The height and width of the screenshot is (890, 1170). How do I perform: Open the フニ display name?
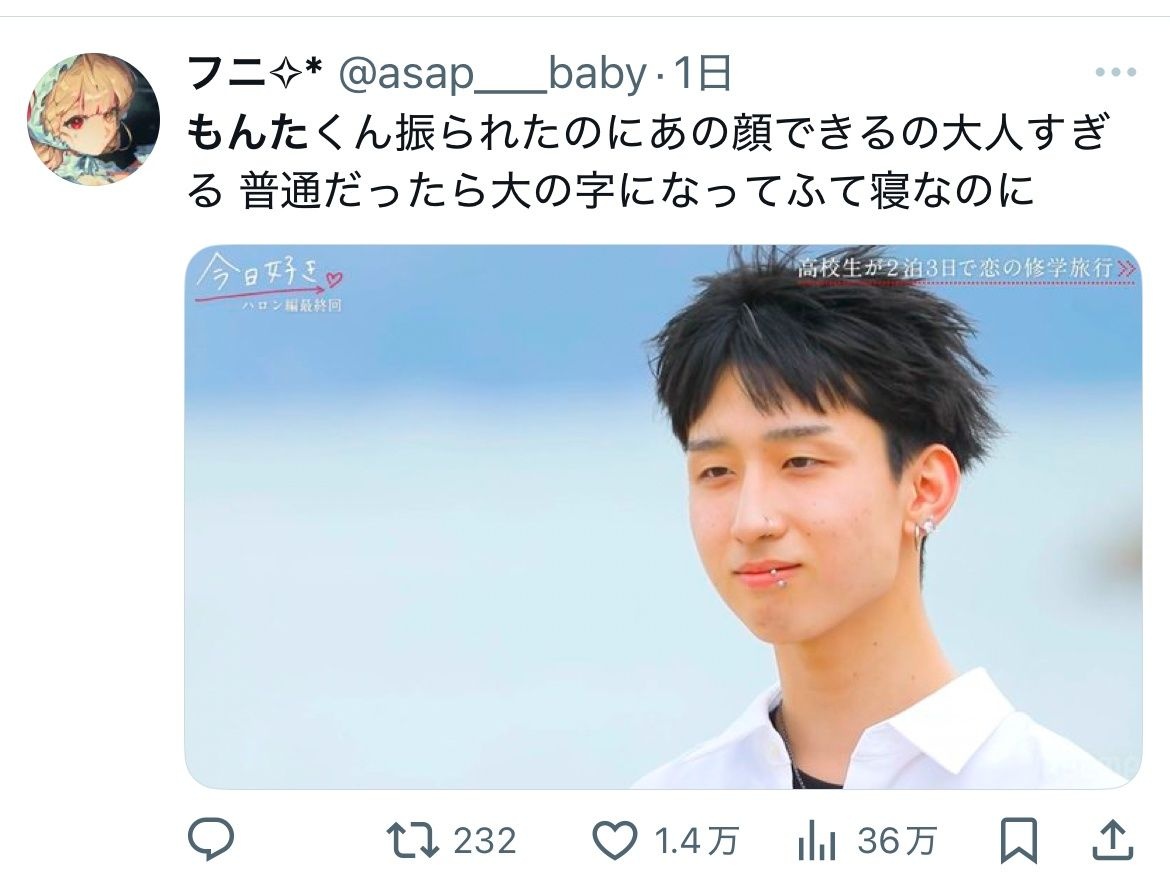coord(255,73)
